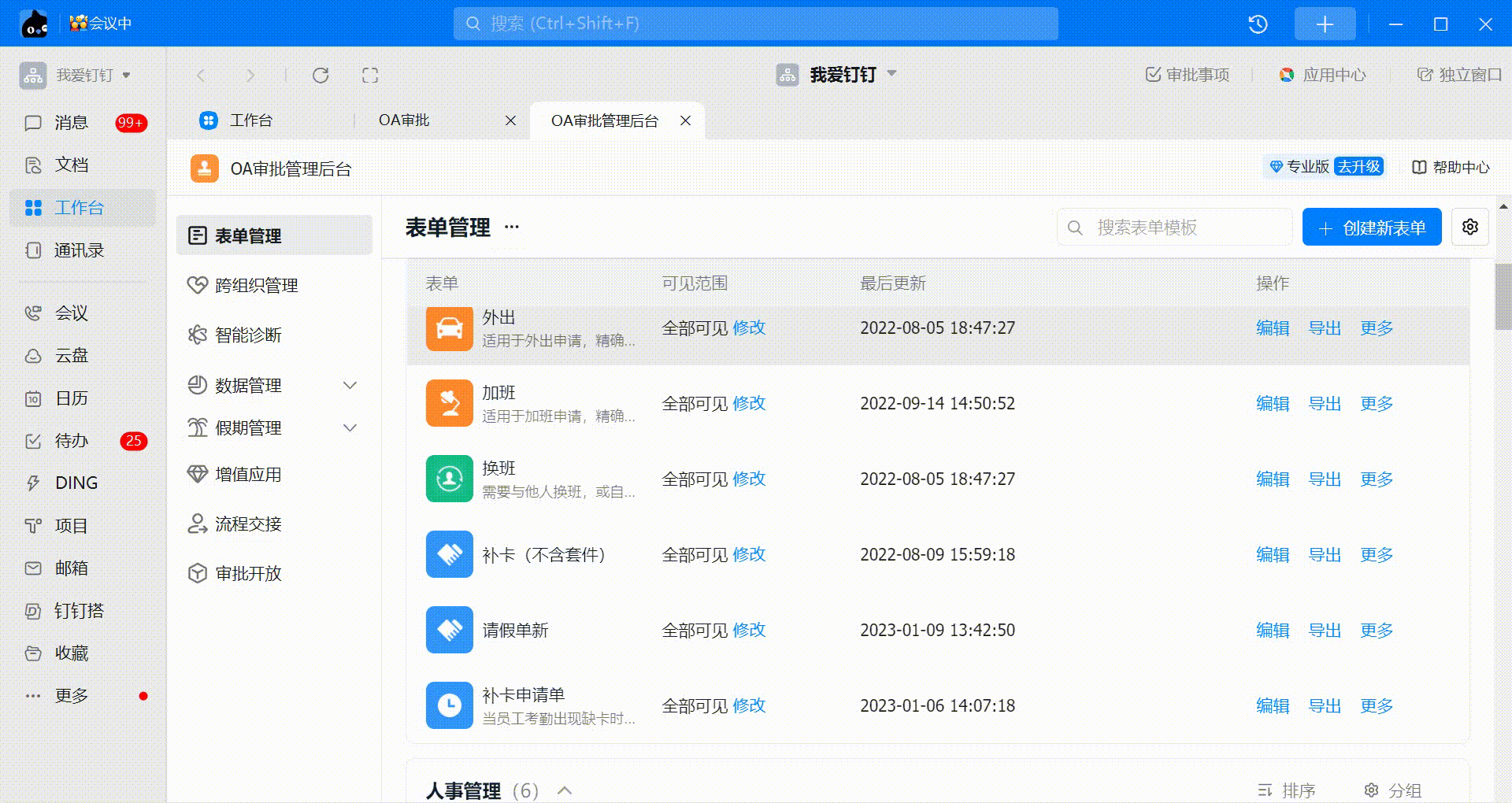This screenshot has width=1512, height=803.
Task: Switch to the OA审批 tab
Action: pos(404,120)
